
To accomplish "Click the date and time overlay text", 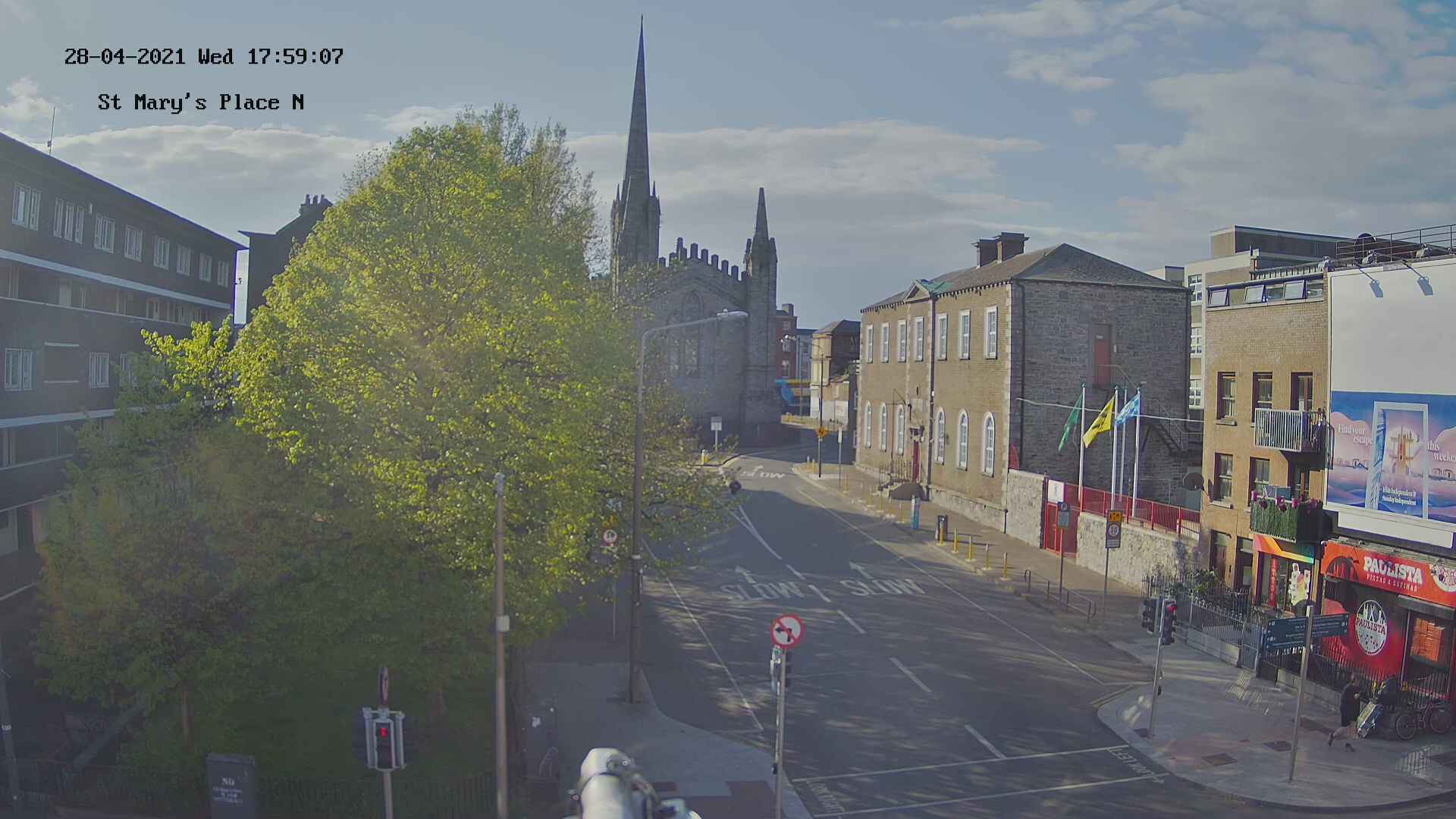I will tap(203, 57).
